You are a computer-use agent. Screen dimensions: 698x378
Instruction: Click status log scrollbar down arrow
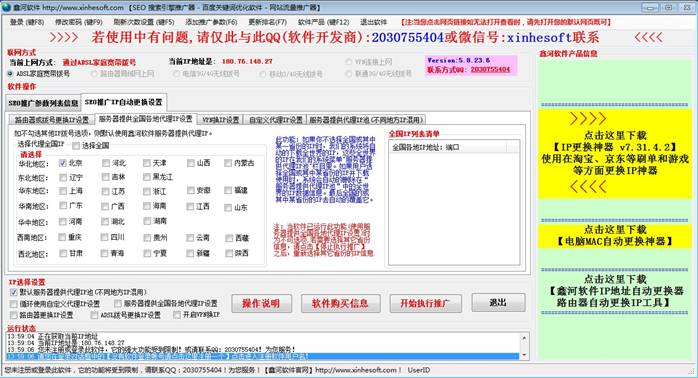pos(524,354)
